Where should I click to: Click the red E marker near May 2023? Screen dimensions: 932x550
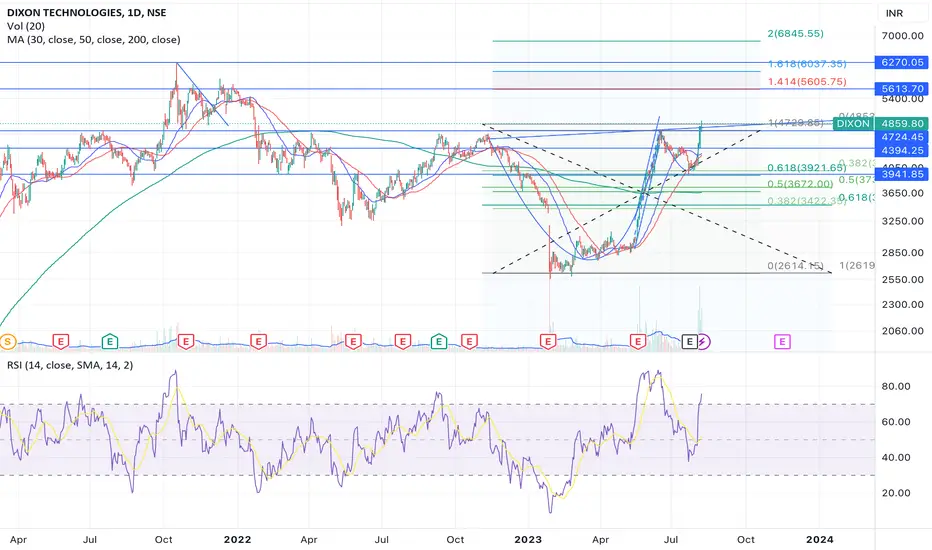[x=638, y=341]
